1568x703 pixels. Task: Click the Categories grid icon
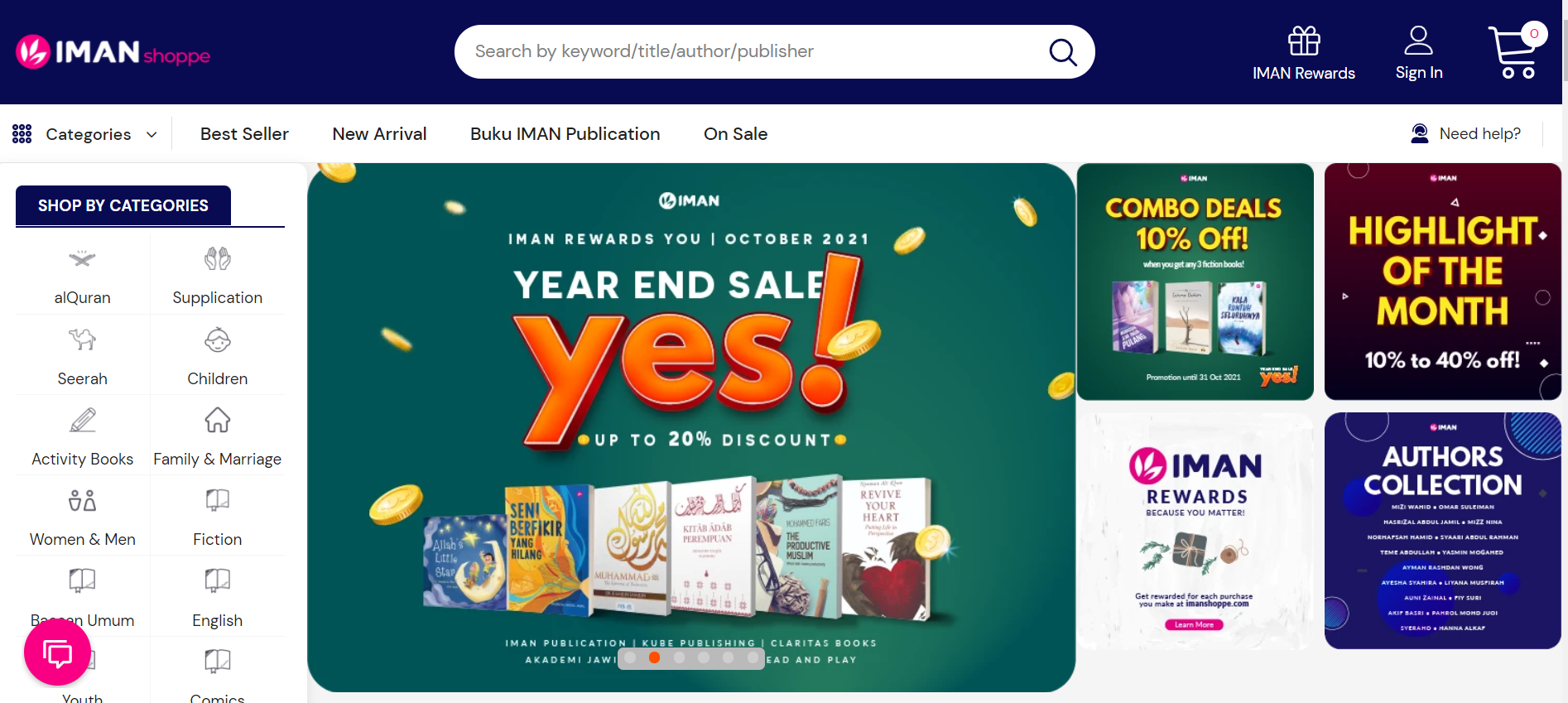22,134
